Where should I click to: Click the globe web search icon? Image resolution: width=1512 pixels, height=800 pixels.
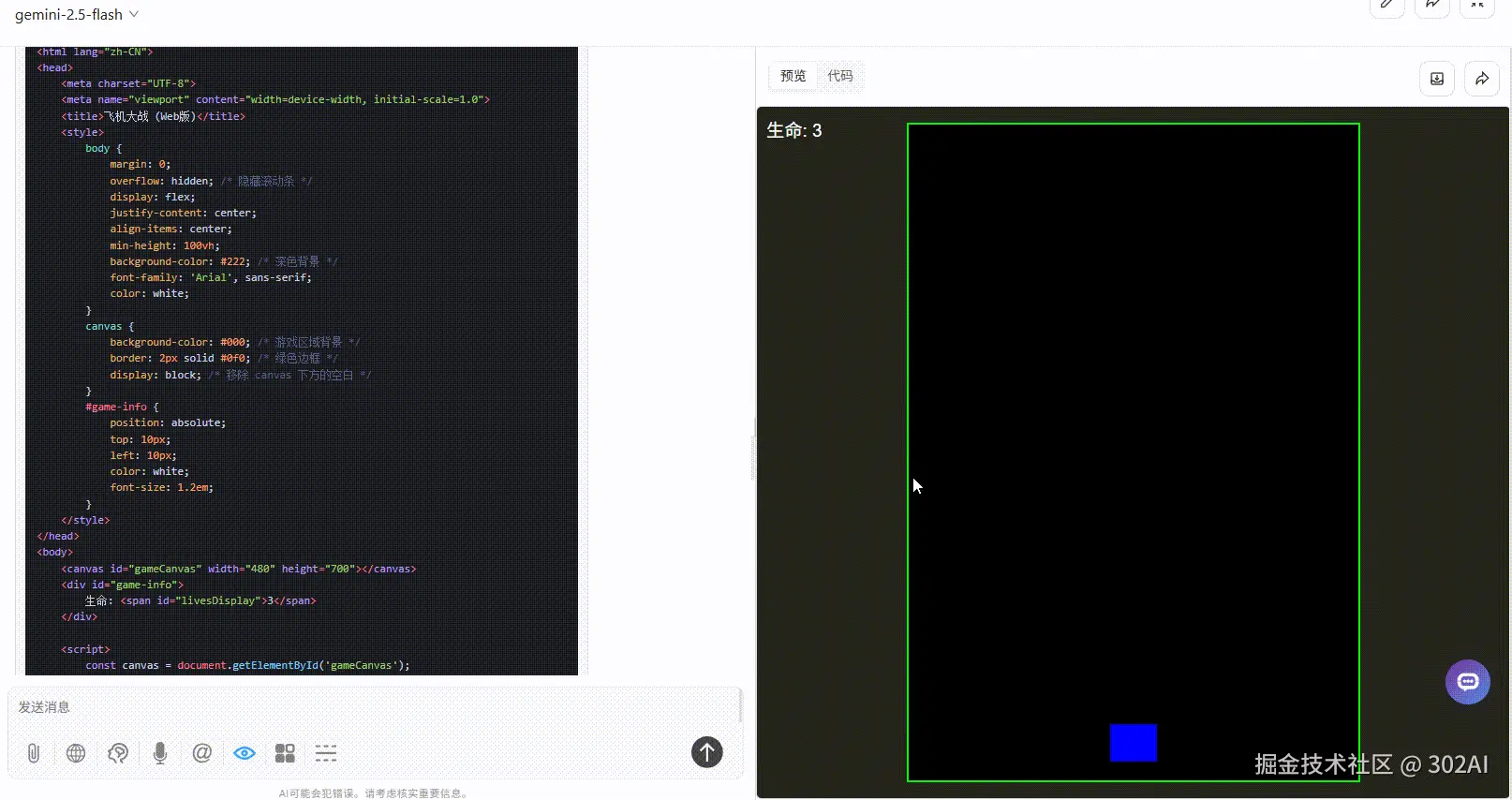(76, 753)
